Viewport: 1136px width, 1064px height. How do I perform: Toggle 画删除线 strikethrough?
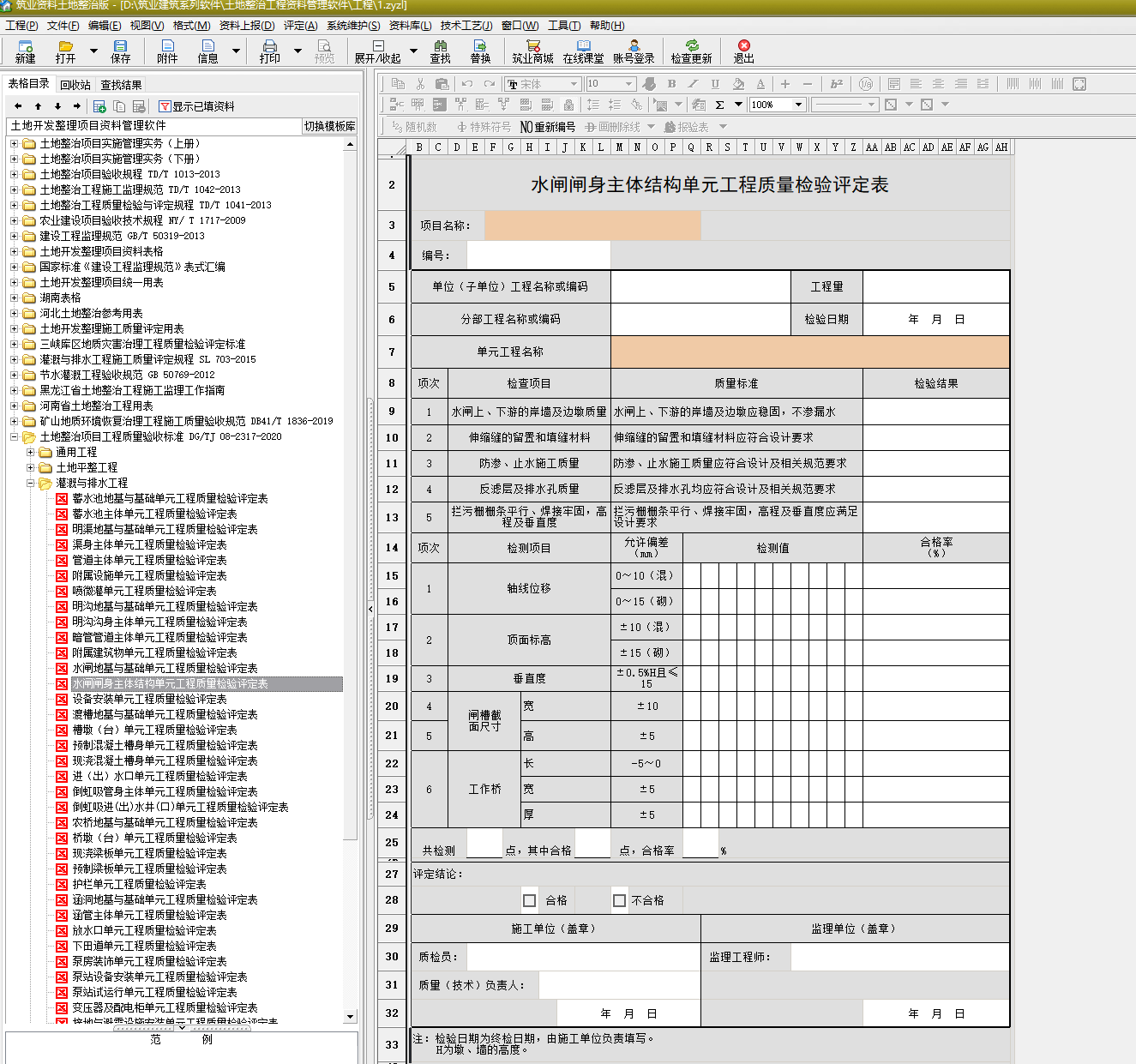tap(613, 127)
